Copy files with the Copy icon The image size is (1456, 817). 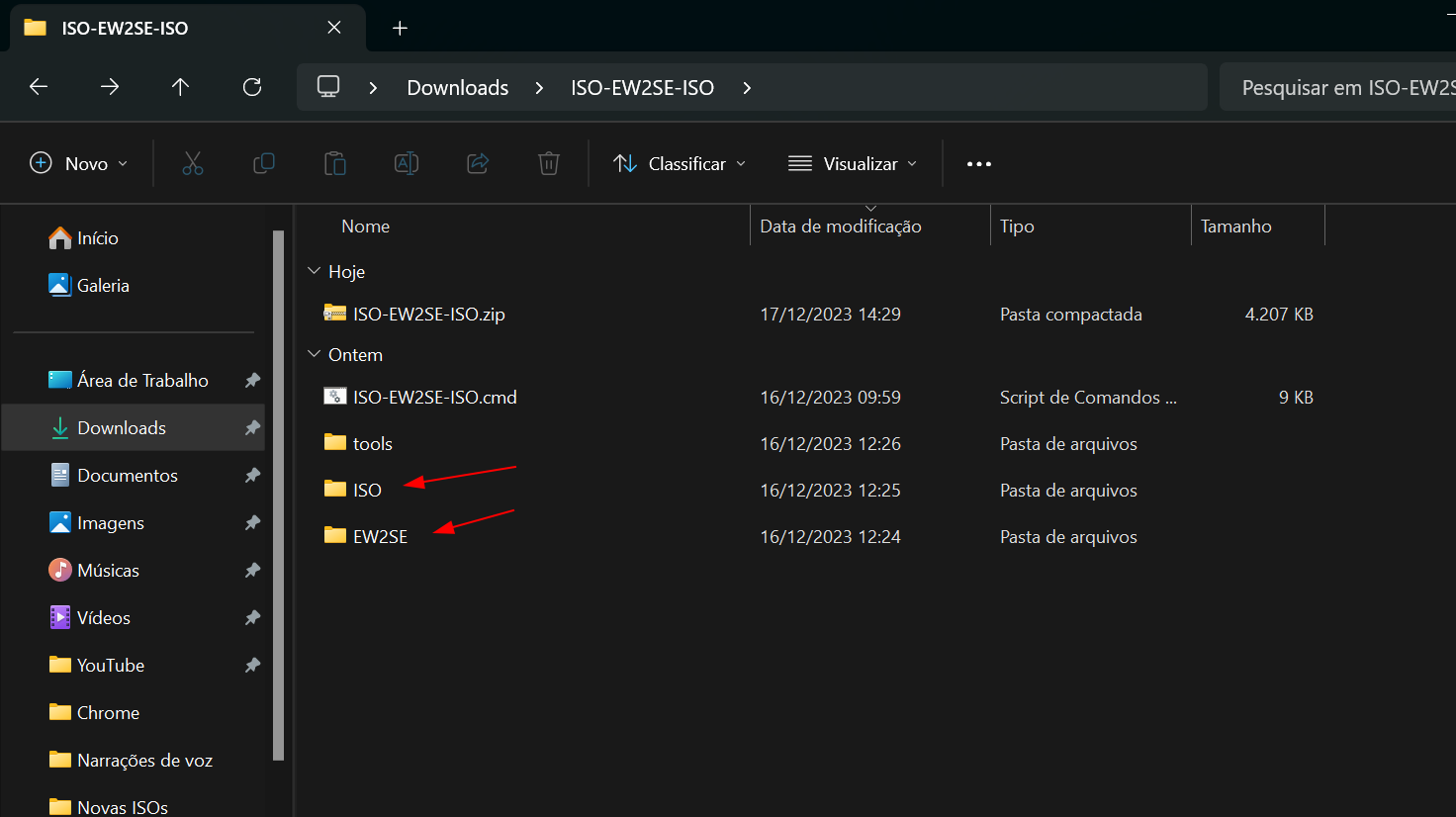(x=264, y=163)
